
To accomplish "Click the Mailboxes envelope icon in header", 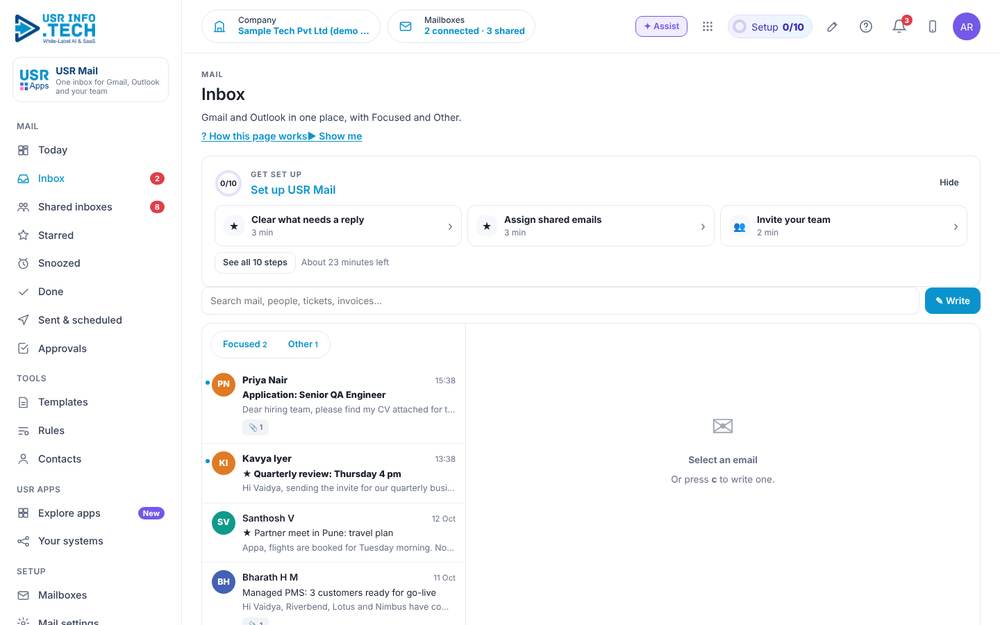I will (x=406, y=26).
